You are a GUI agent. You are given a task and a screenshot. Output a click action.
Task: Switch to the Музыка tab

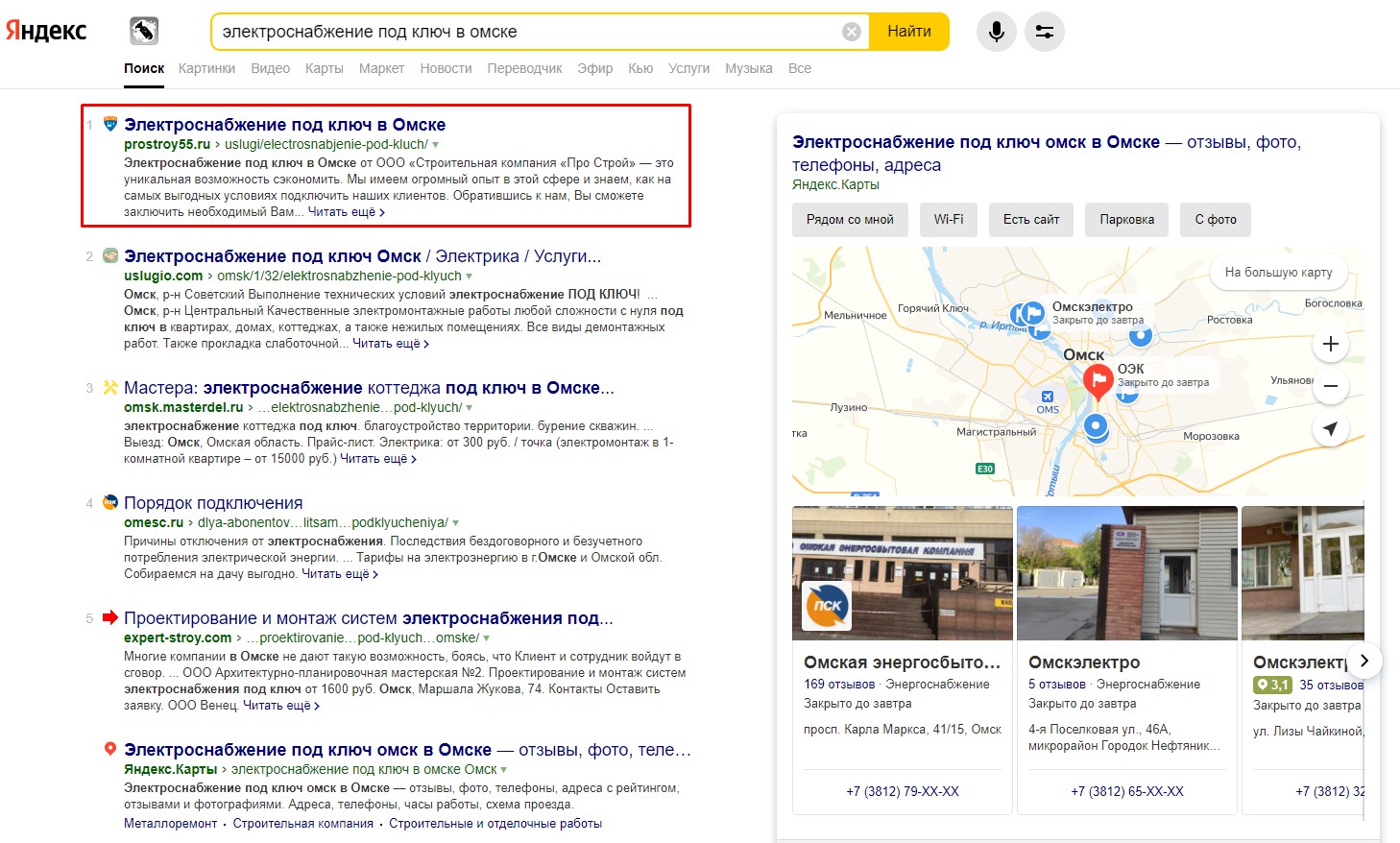point(749,68)
